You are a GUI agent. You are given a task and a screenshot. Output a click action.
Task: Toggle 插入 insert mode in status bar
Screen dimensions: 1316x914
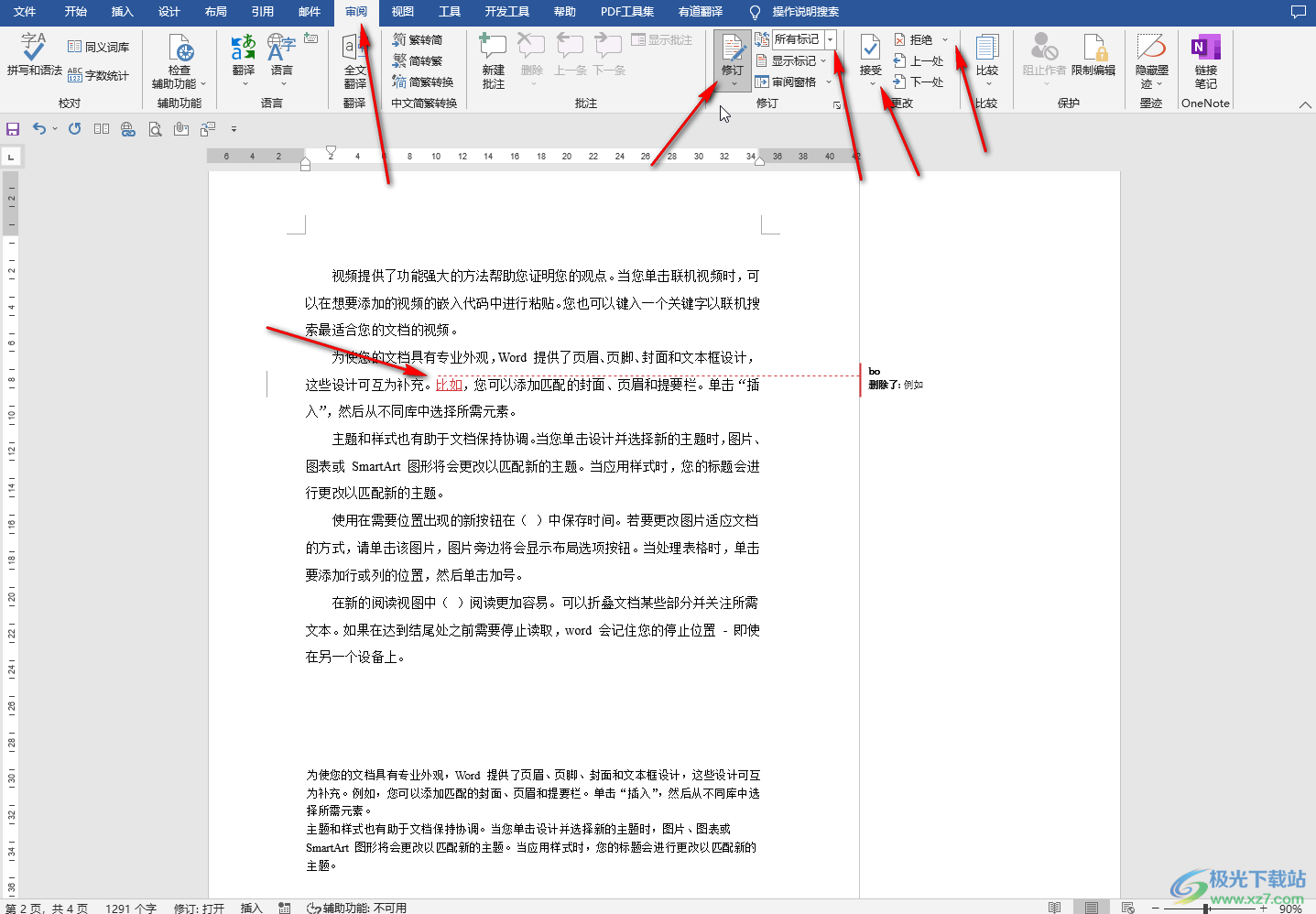click(251, 908)
